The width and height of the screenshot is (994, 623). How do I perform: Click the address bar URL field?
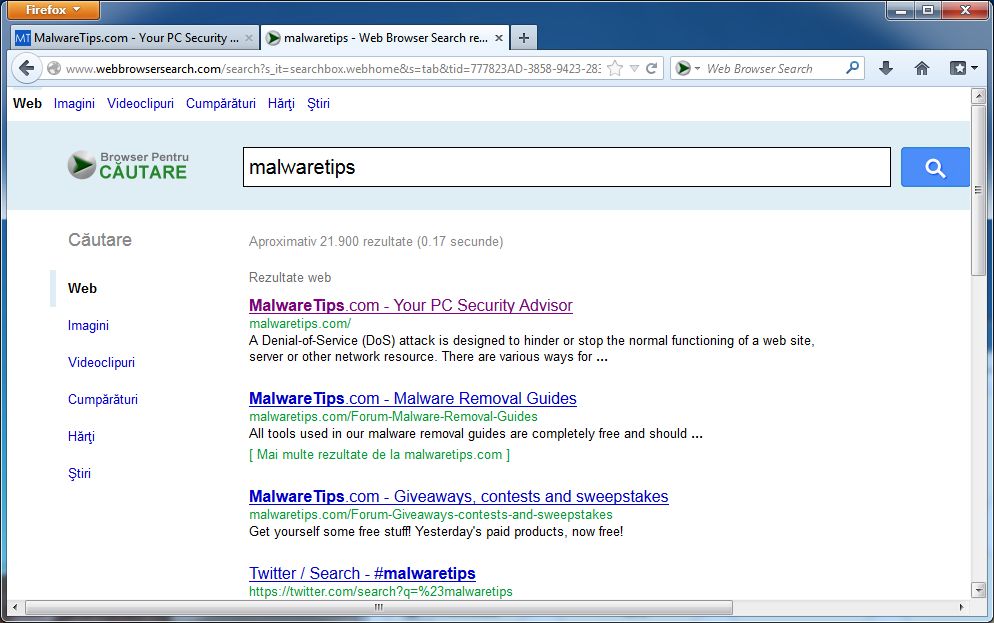(x=333, y=68)
